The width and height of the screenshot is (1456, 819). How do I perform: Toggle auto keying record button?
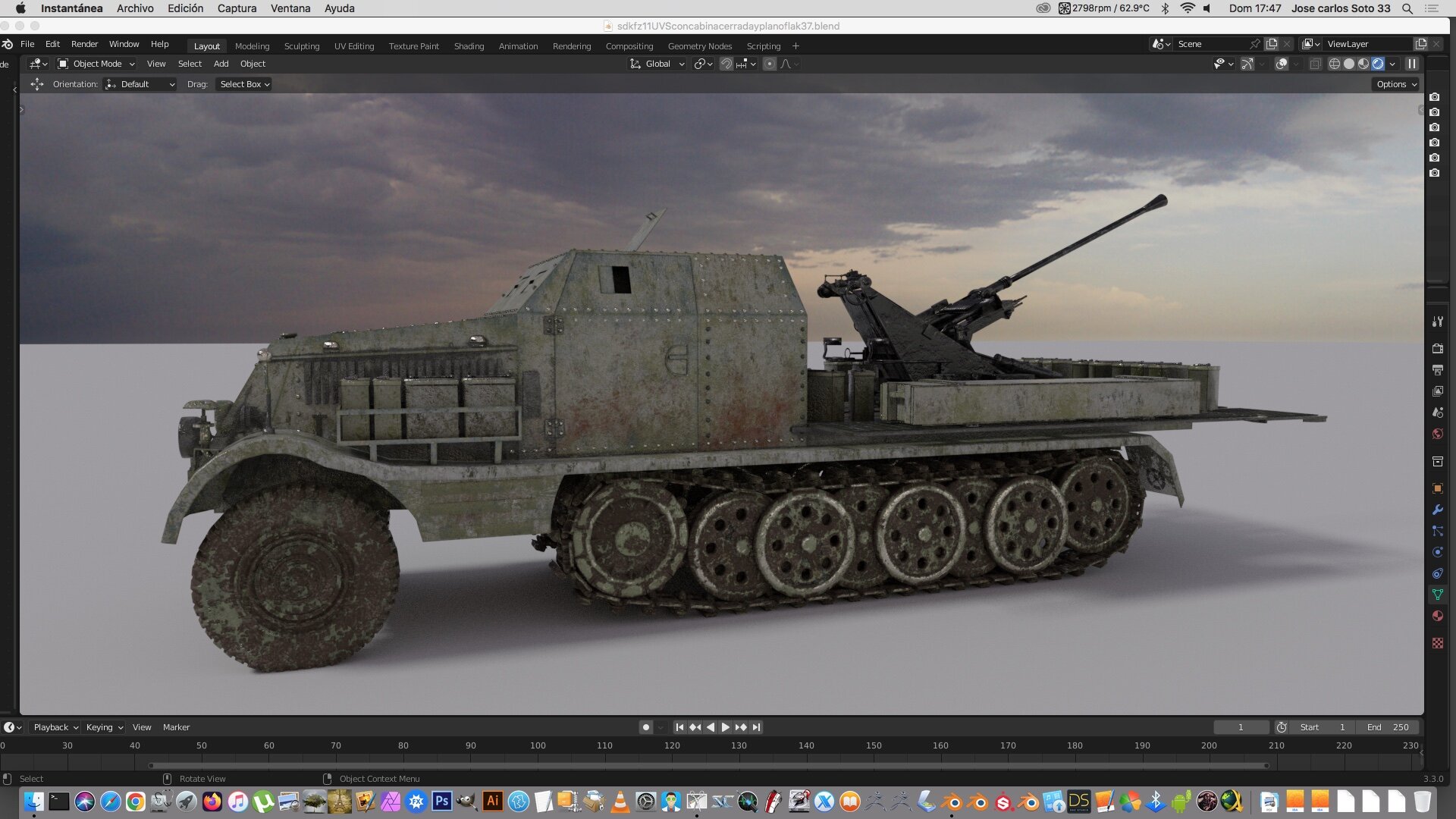(x=646, y=727)
